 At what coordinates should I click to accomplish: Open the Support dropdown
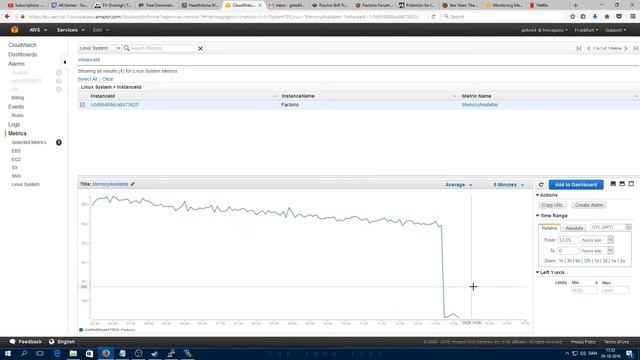pyautogui.click(x=616, y=30)
